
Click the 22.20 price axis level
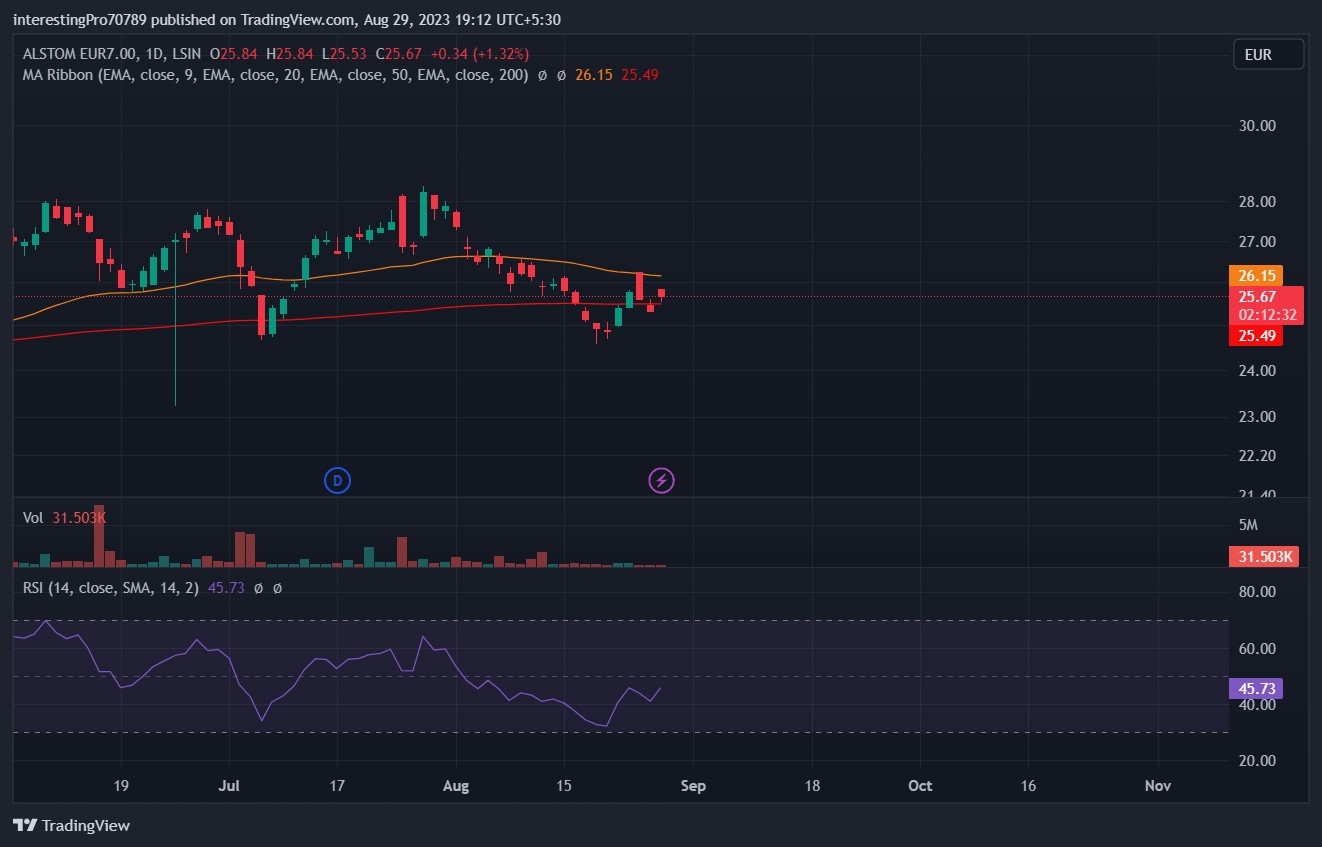pos(1257,456)
